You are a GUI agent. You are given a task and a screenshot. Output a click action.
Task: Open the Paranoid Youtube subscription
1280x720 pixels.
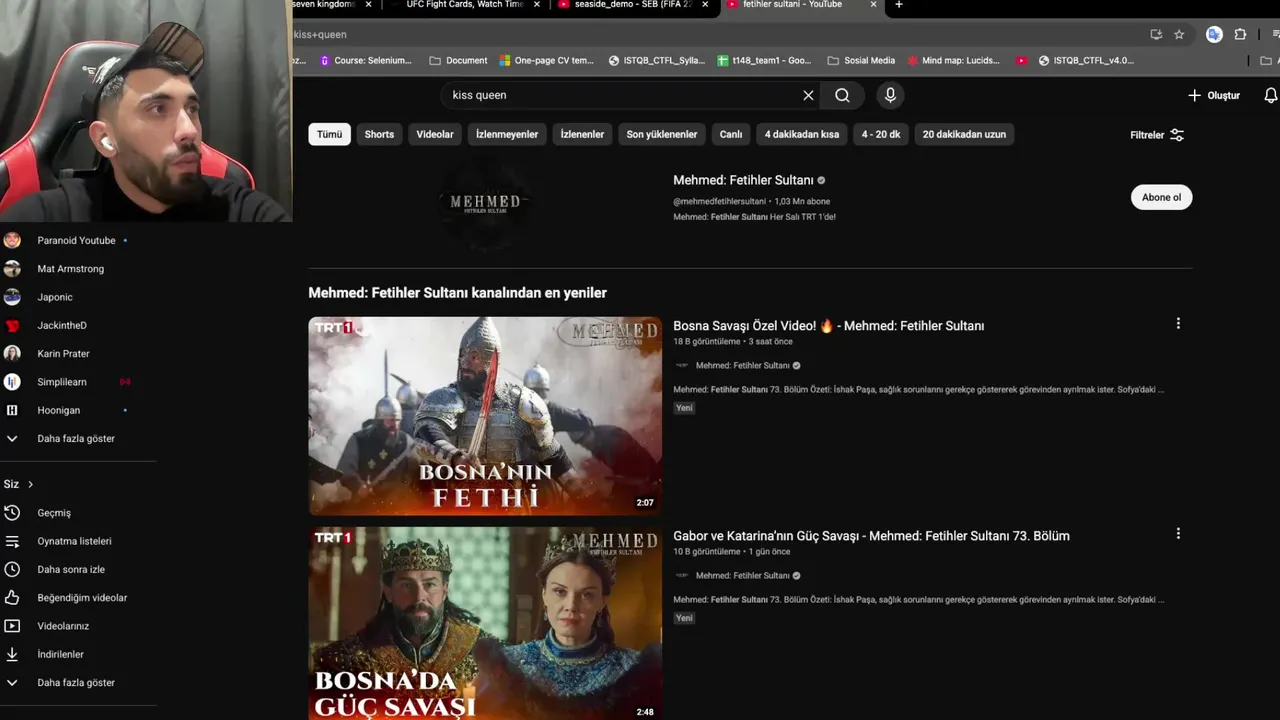click(x=78, y=241)
